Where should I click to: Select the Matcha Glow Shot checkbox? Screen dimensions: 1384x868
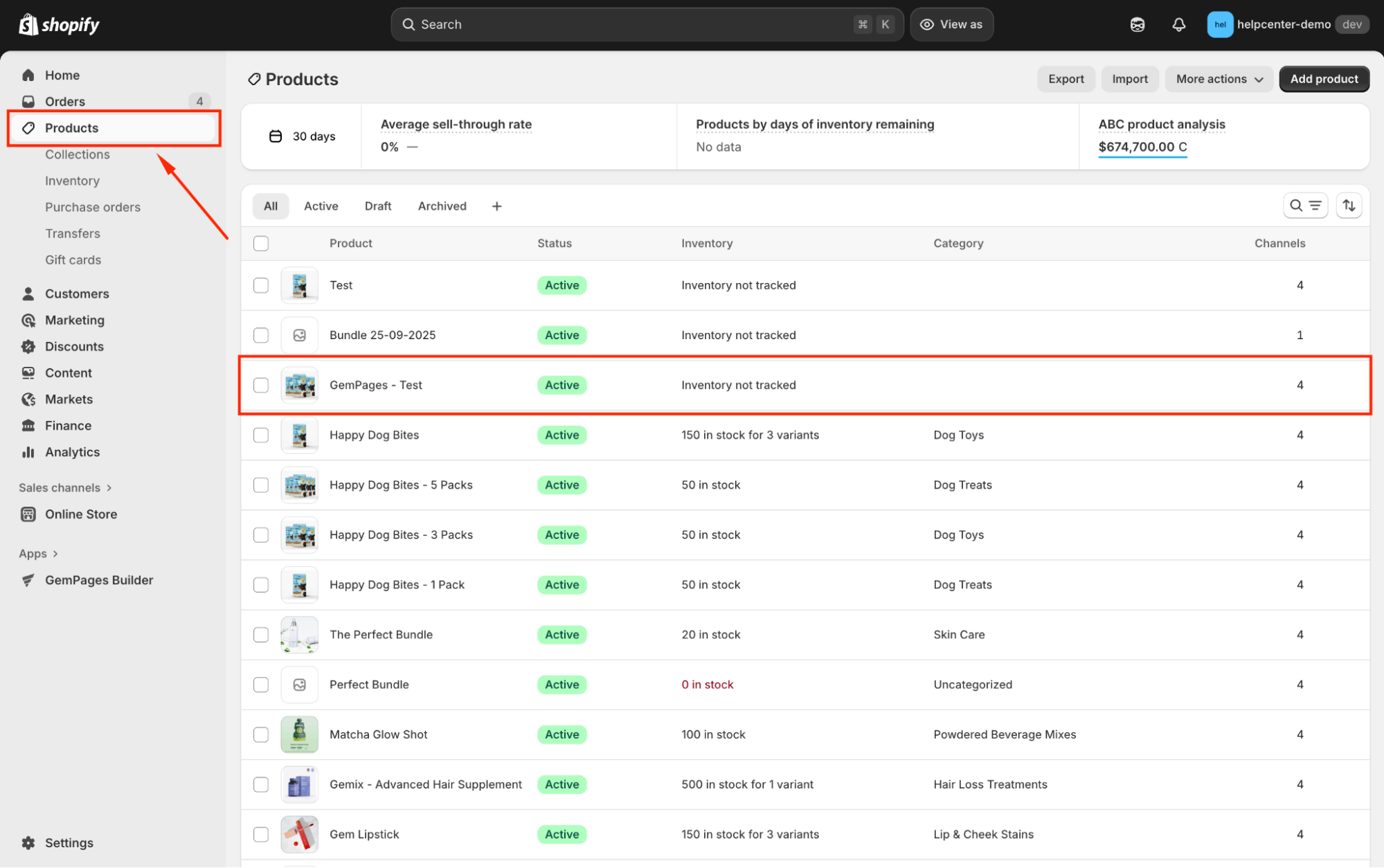[261, 734]
